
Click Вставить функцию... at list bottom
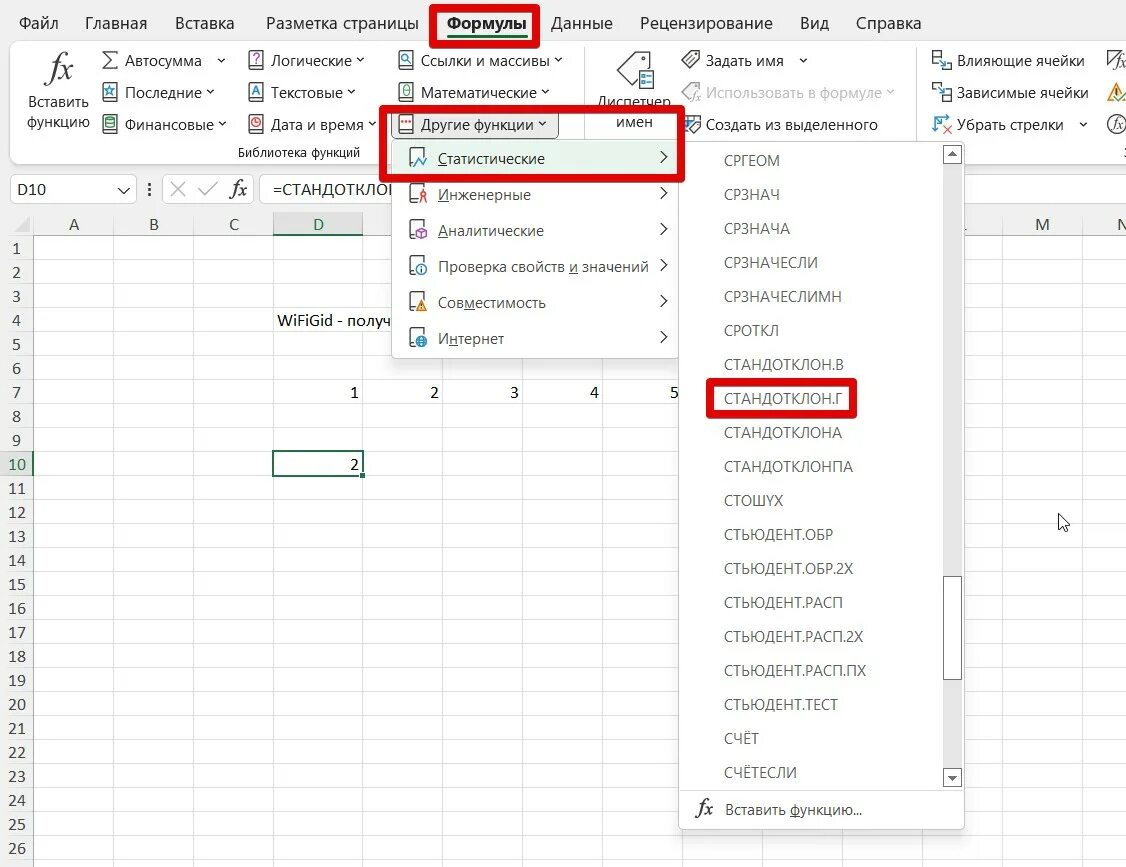click(821, 810)
